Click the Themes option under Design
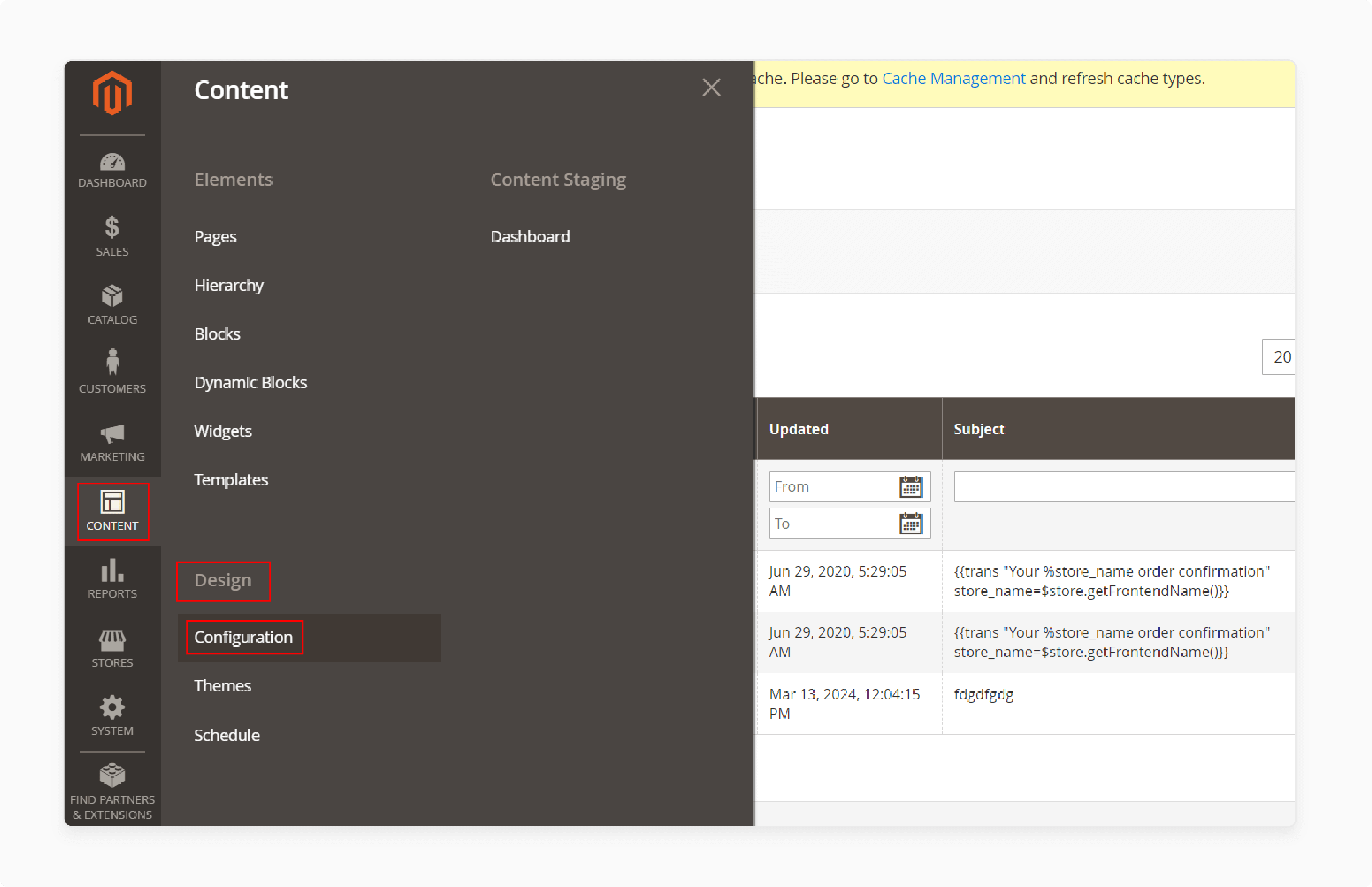Viewport: 1372px width, 887px height. click(222, 685)
